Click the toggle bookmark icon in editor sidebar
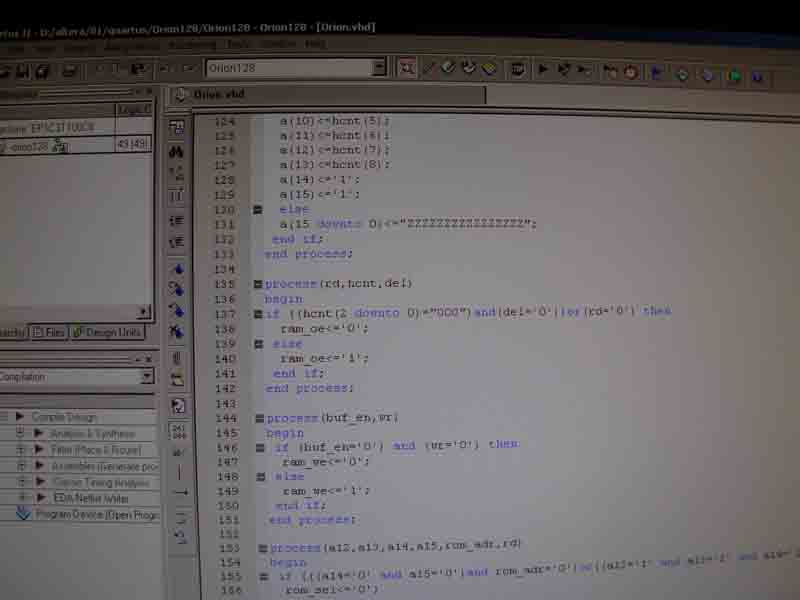This screenshot has height=600, width=800. pyautogui.click(x=177, y=268)
